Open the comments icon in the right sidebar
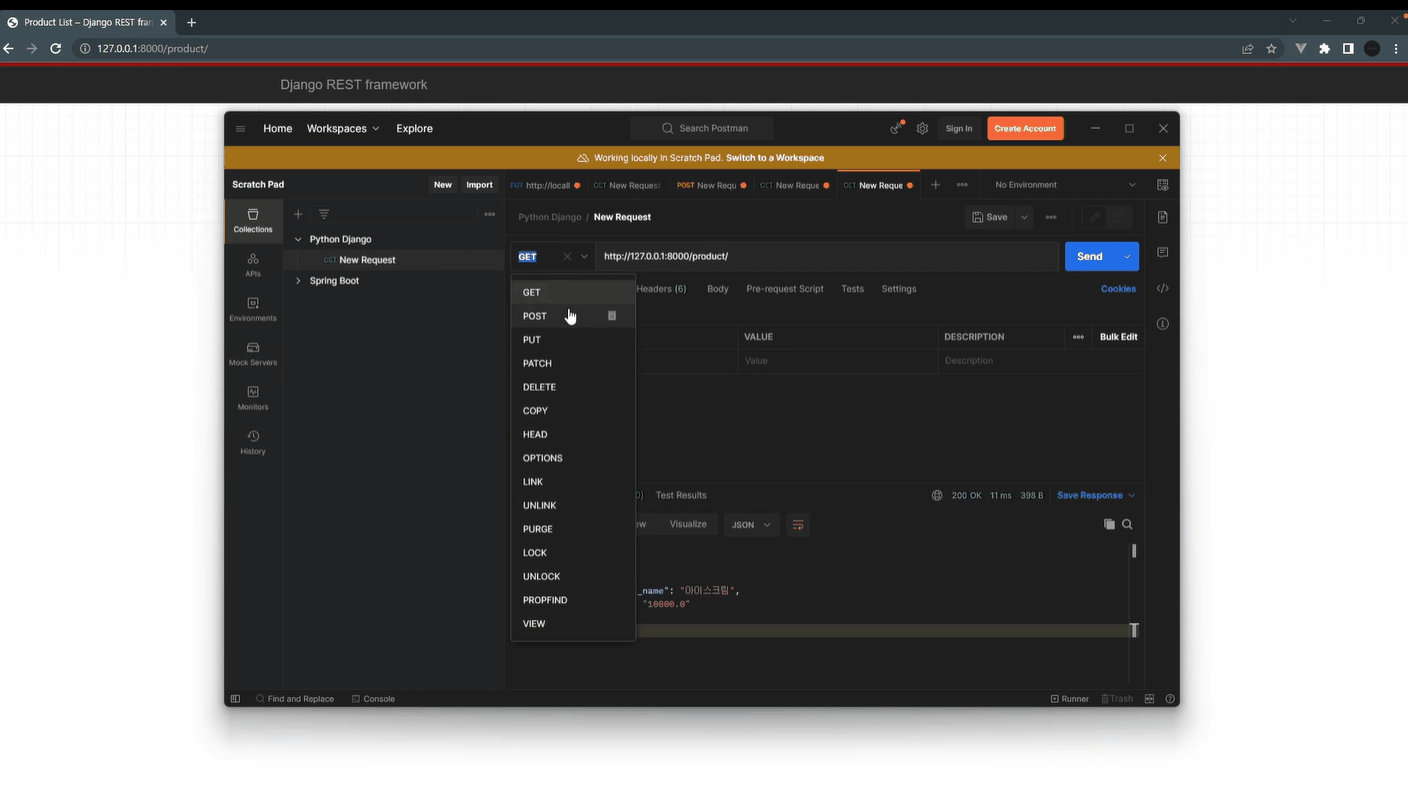The image size is (1408, 802). [x=1162, y=252]
